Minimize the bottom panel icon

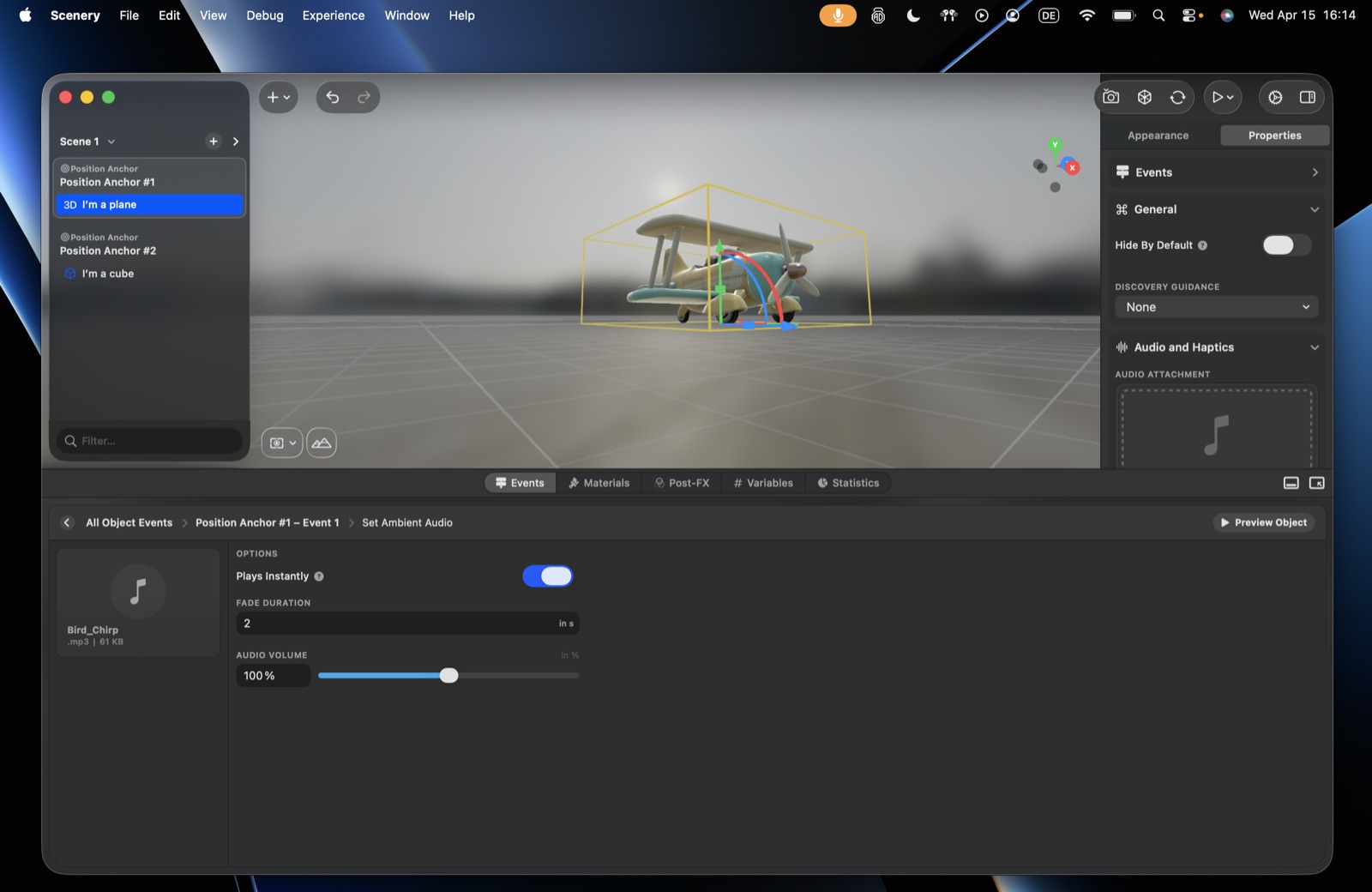[x=1291, y=483]
